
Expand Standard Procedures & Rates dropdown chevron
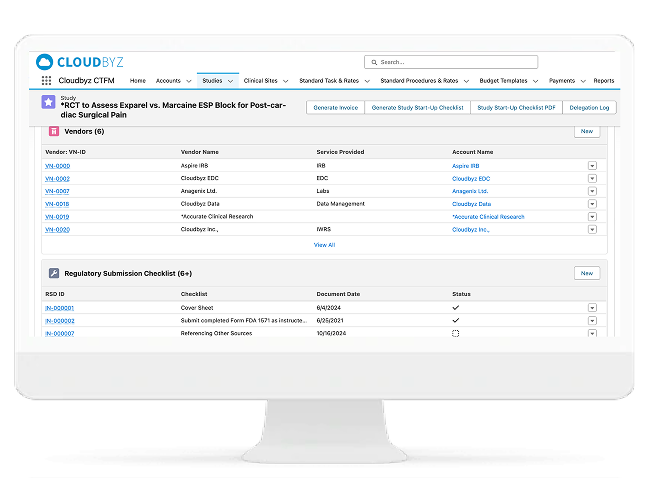pos(466,81)
